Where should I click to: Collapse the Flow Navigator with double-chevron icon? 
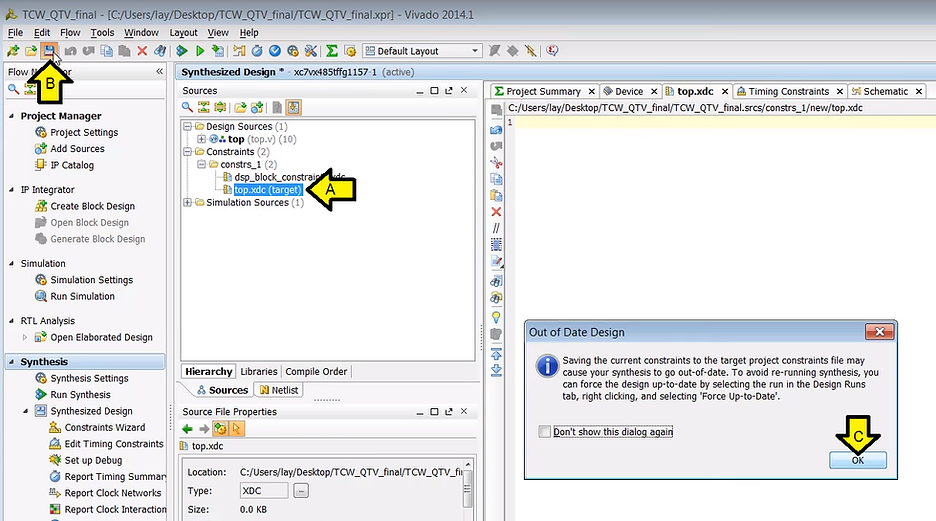tap(160, 72)
